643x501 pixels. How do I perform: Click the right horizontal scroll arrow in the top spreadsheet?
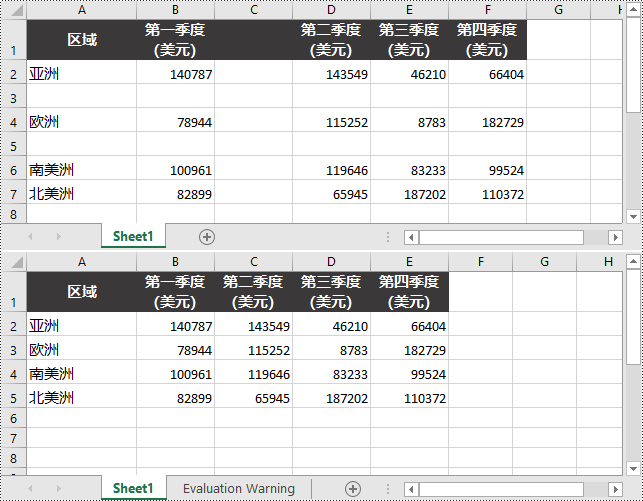point(616,237)
